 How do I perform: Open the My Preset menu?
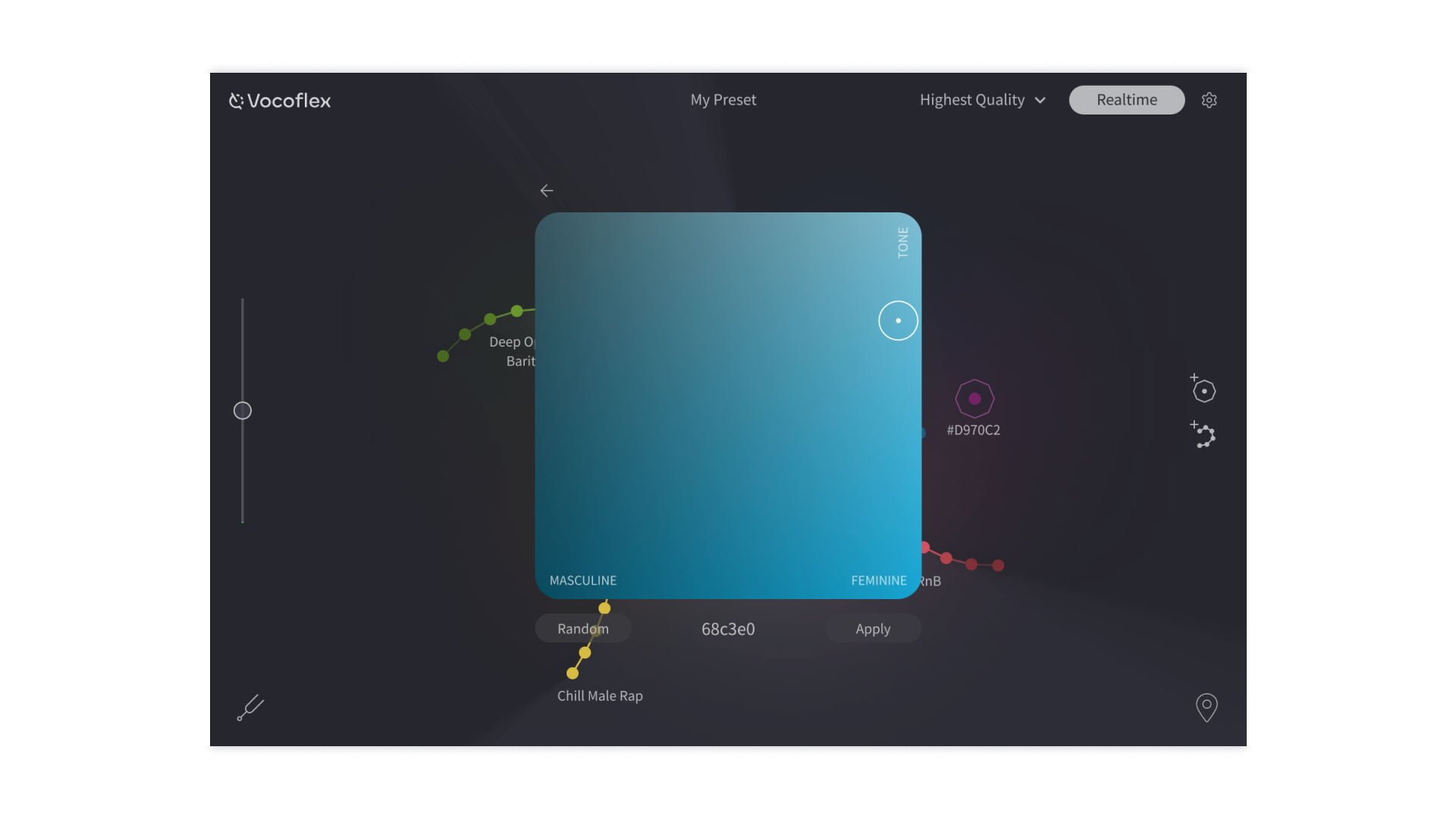tap(723, 100)
